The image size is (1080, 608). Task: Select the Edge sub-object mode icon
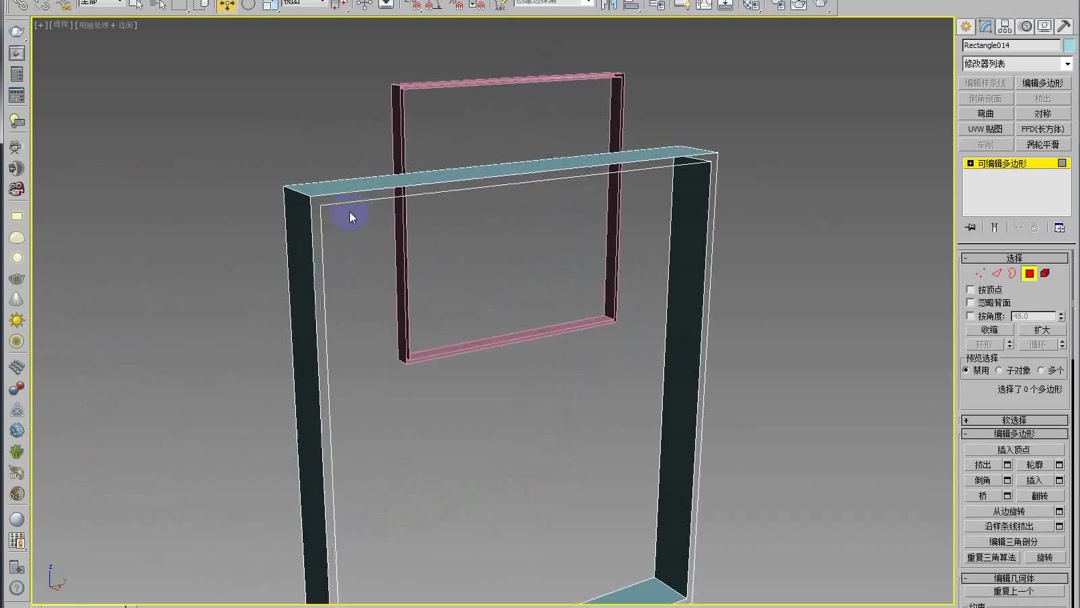pyautogui.click(x=997, y=272)
